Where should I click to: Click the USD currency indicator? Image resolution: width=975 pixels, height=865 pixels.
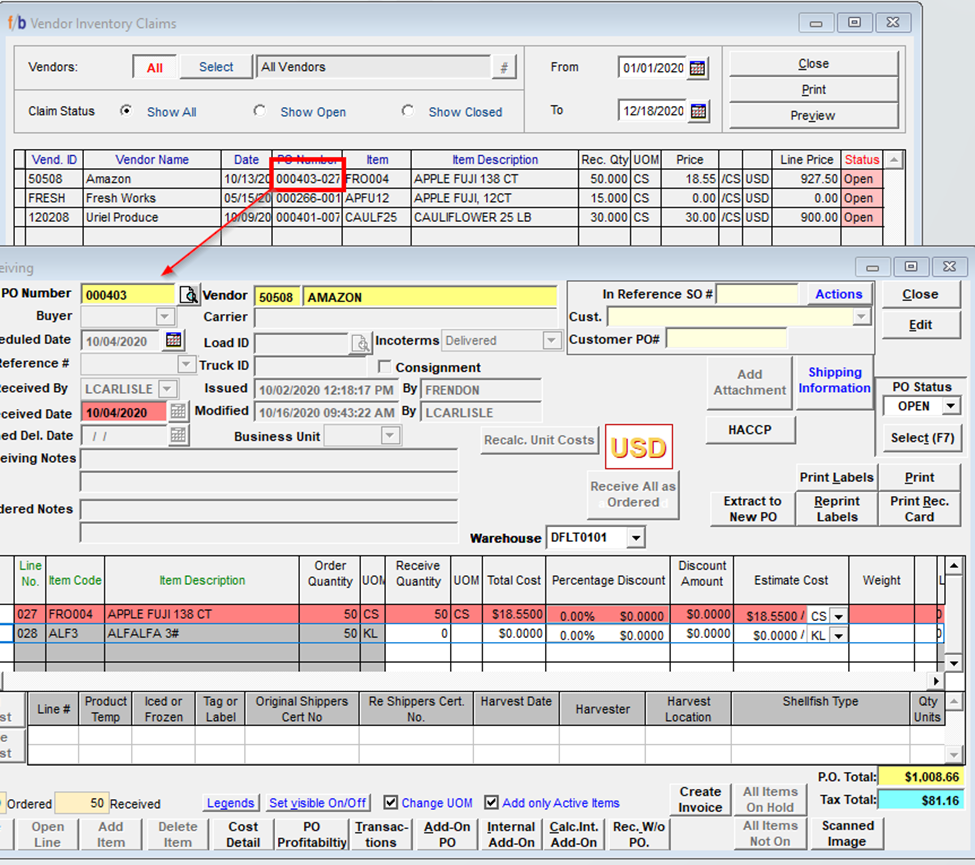tap(638, 447)
